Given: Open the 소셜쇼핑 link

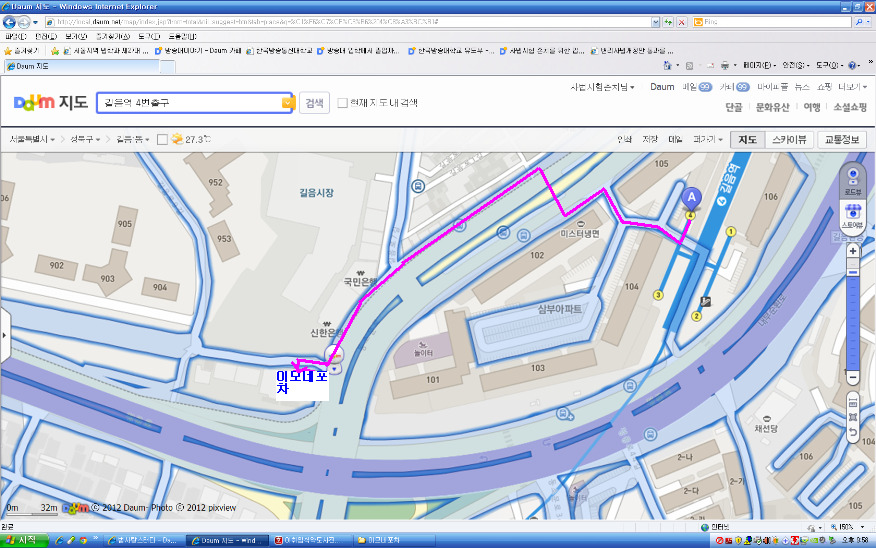Looking at the screenshot, I should coord(850,107).
